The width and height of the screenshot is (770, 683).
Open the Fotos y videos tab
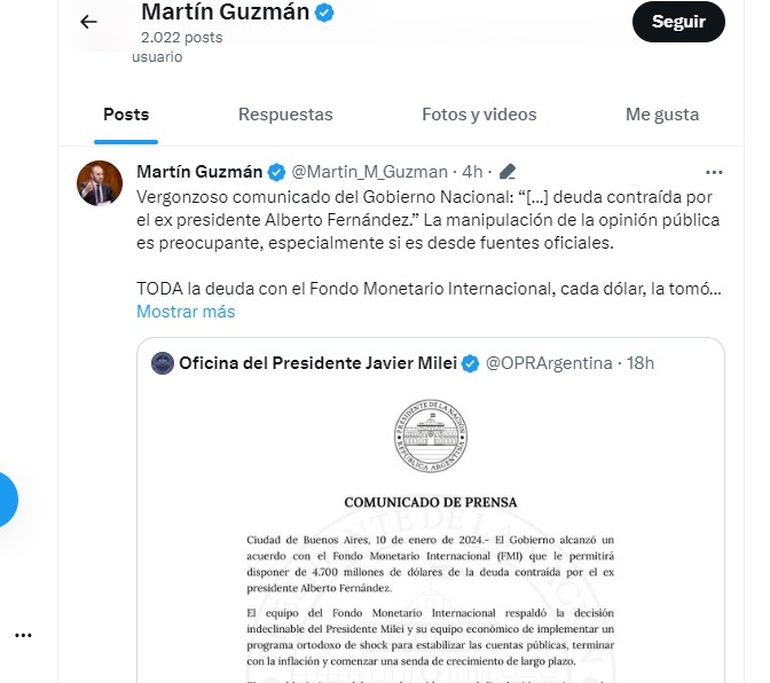[x=479, y=115]
